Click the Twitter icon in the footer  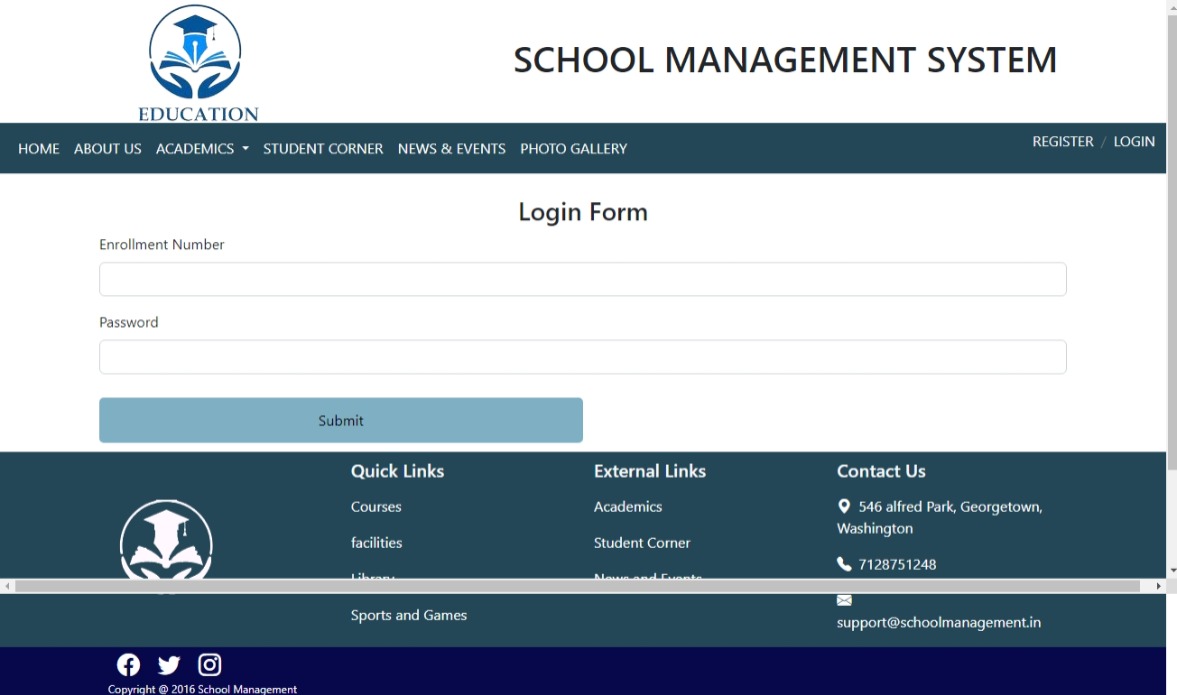pos(168,664)
